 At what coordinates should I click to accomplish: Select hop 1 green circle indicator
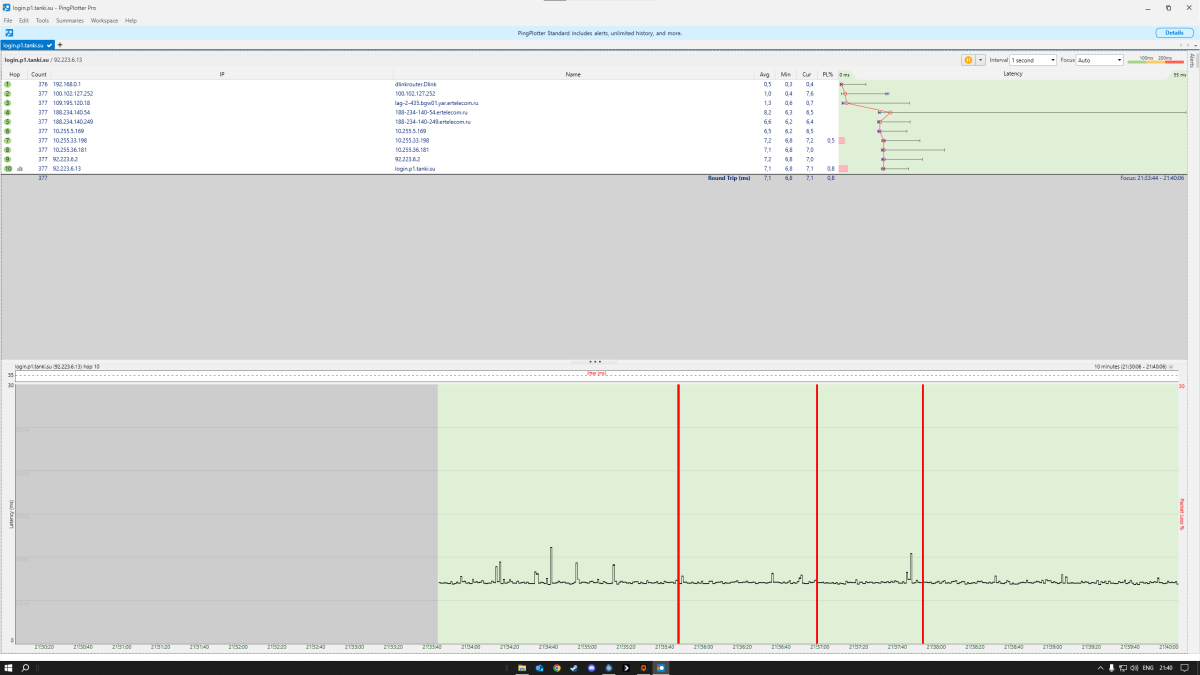pos(8,84)
